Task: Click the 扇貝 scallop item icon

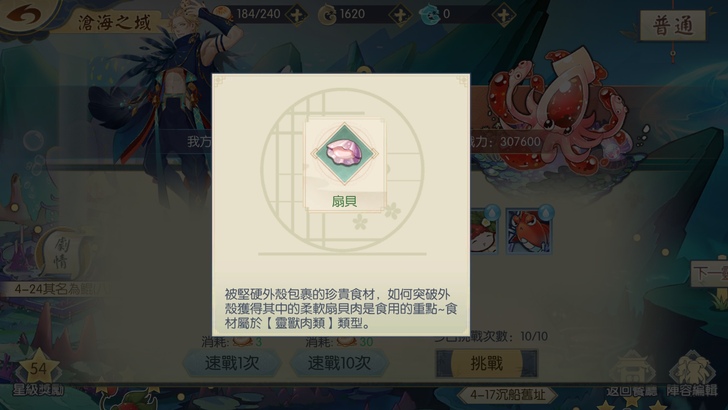Action: [344, 155]
